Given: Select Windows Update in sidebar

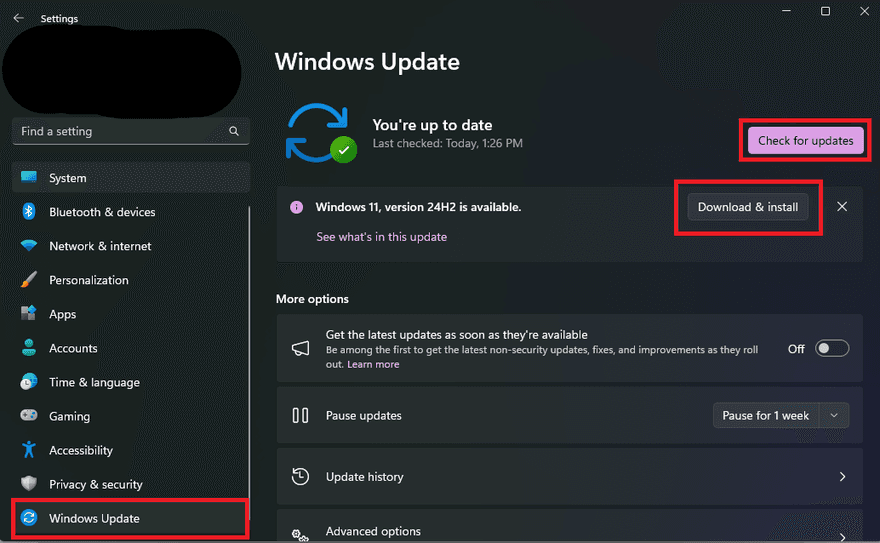Looking at the screenshot, I should click(131, 518).
